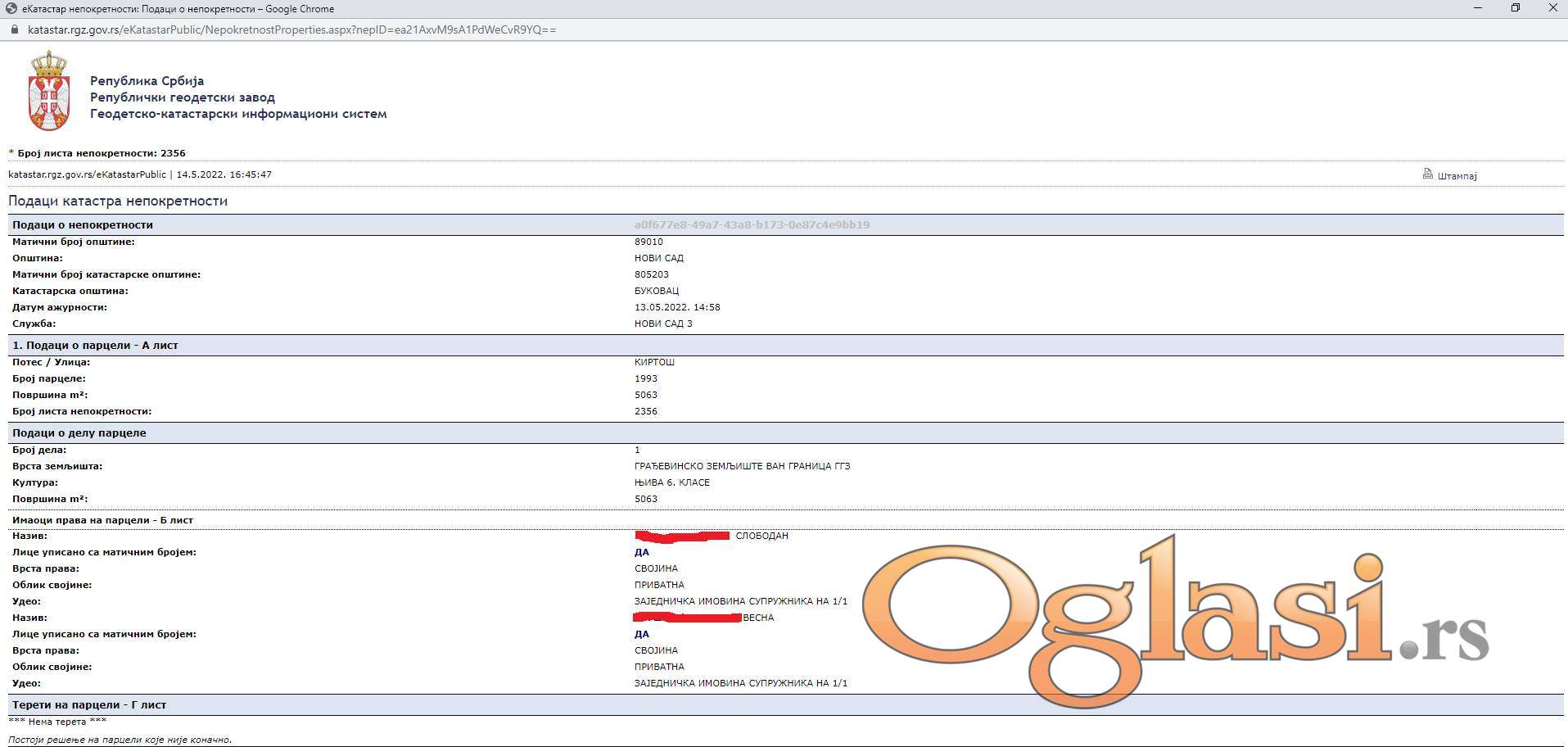Click the ДА link under СЛОБОДАН

[x=641, y=552]
